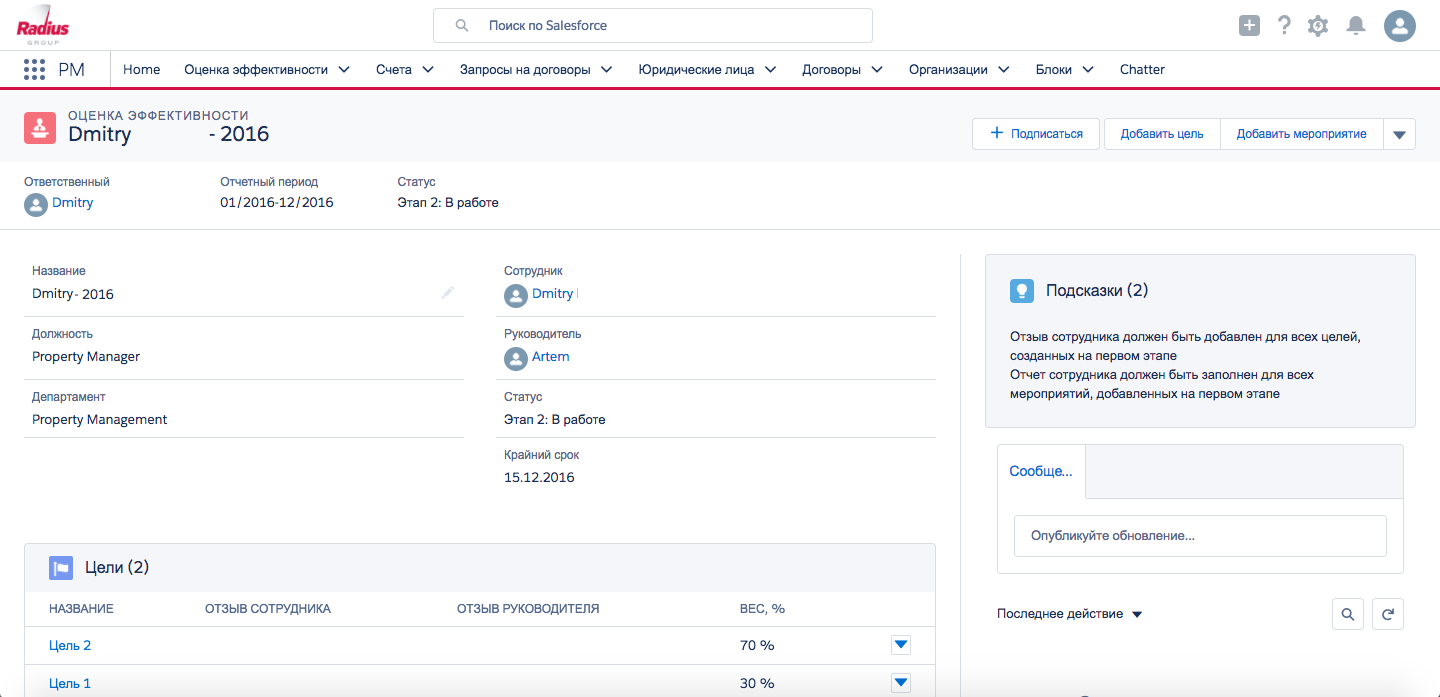Refresh the feed with the reload icon

(1388, 614)
